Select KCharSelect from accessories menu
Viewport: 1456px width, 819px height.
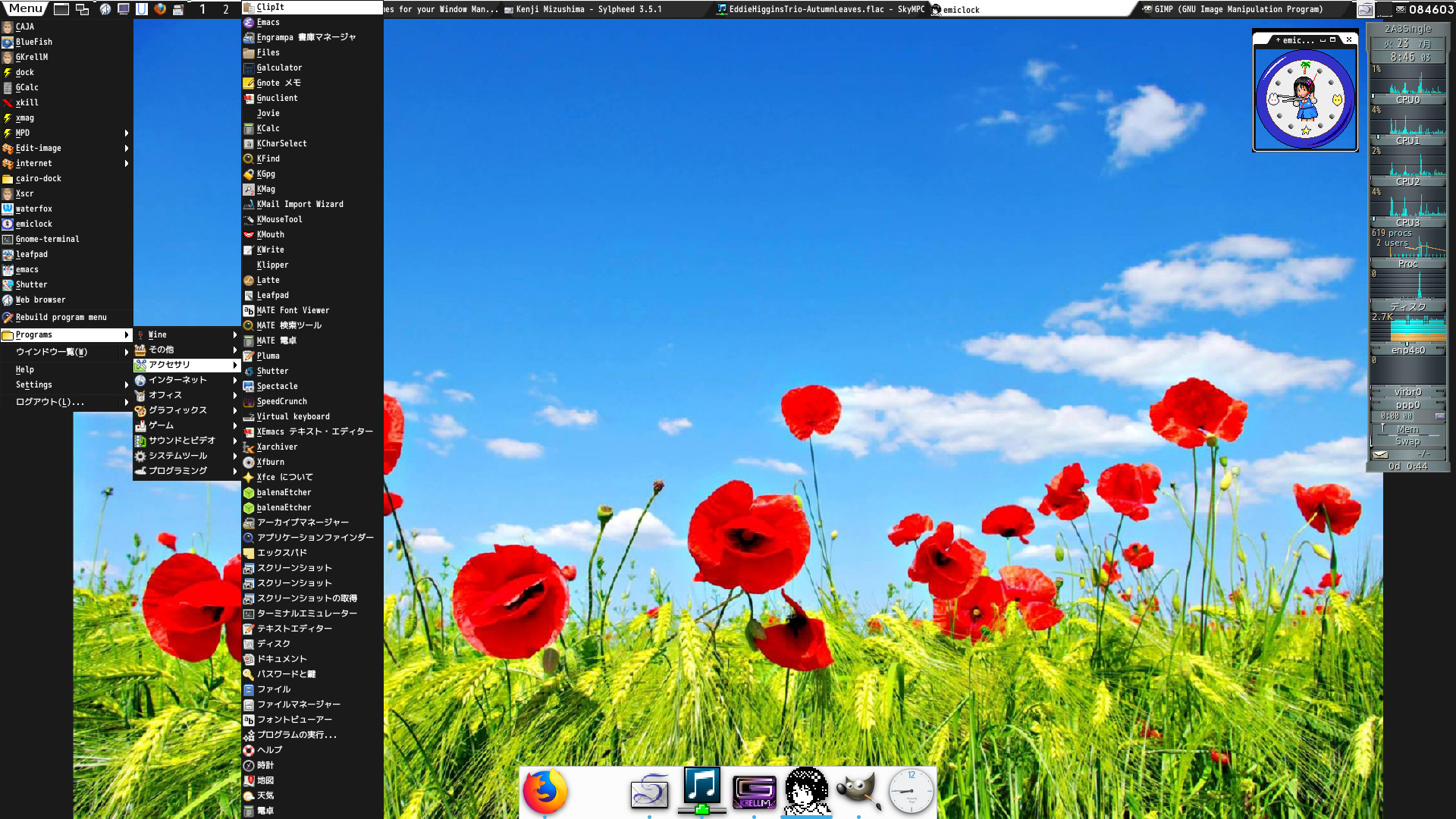tap(281, 143)
